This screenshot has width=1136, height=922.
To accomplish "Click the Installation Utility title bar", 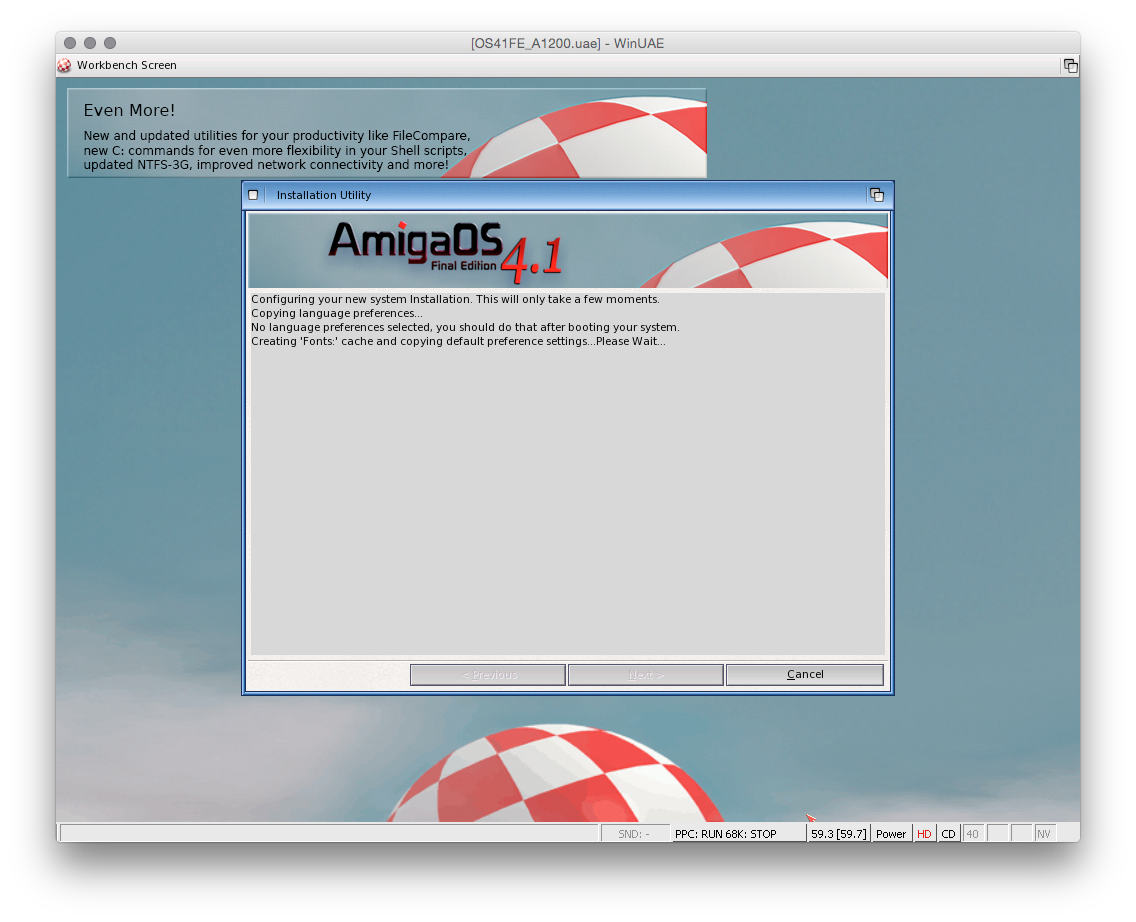I will pyautogui.click(x=565, y=195).
